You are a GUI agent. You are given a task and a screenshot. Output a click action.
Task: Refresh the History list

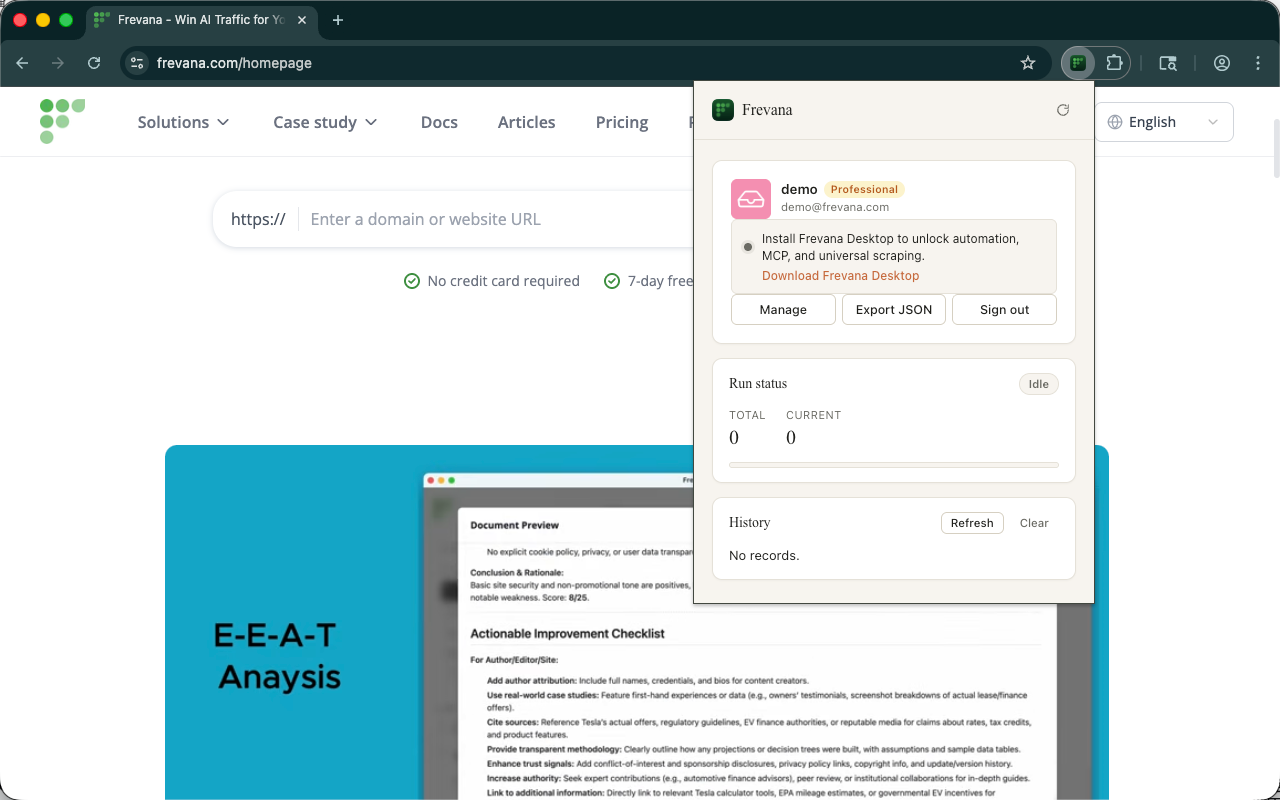pyautogui.click(x=972, y=523)
